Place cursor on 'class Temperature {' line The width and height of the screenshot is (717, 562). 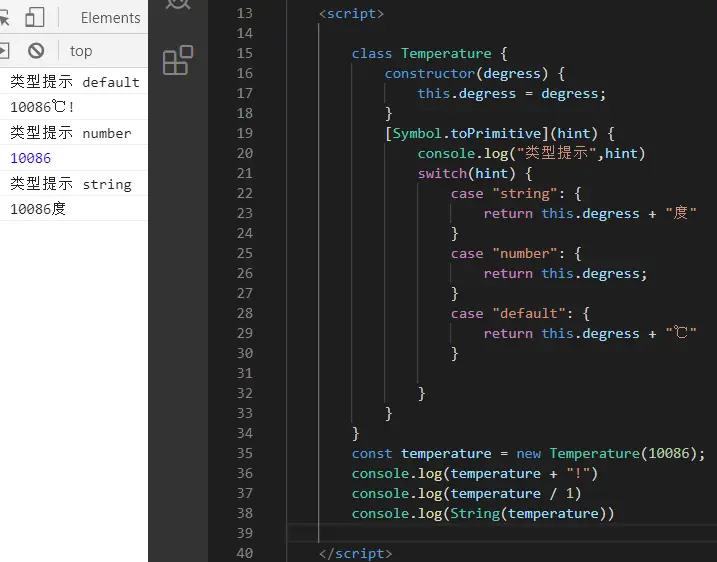(429, 54)
